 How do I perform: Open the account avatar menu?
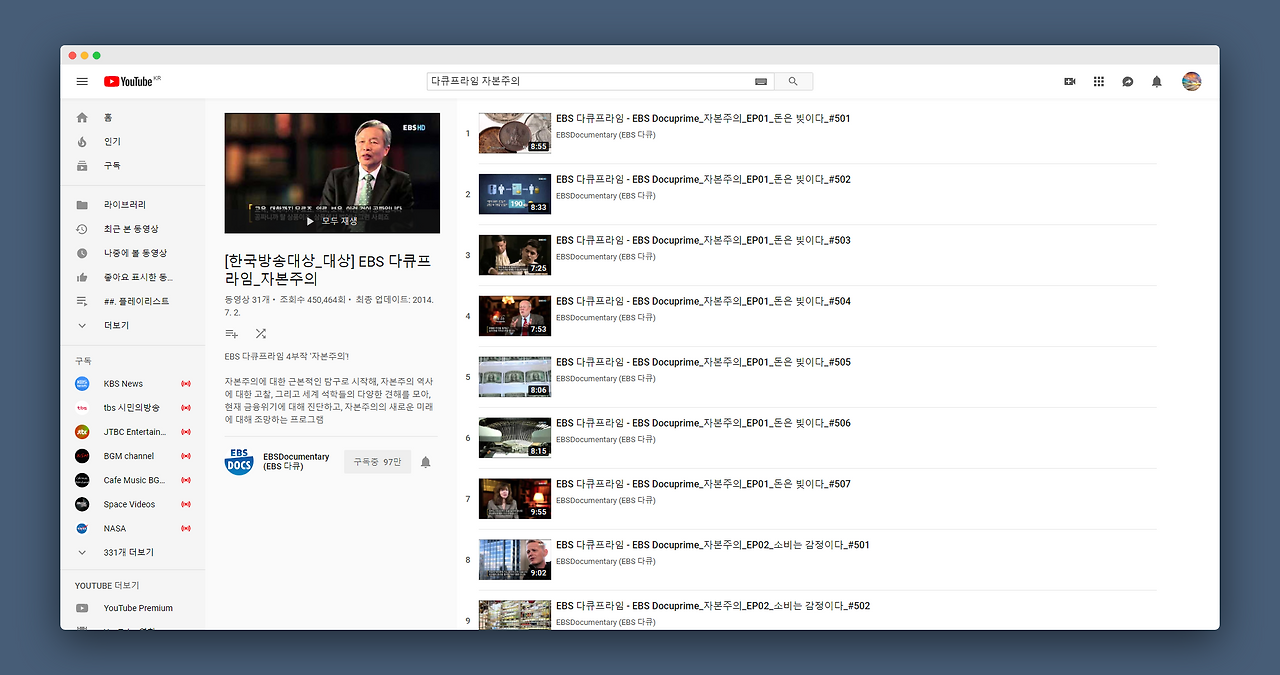coord(1191,81)
